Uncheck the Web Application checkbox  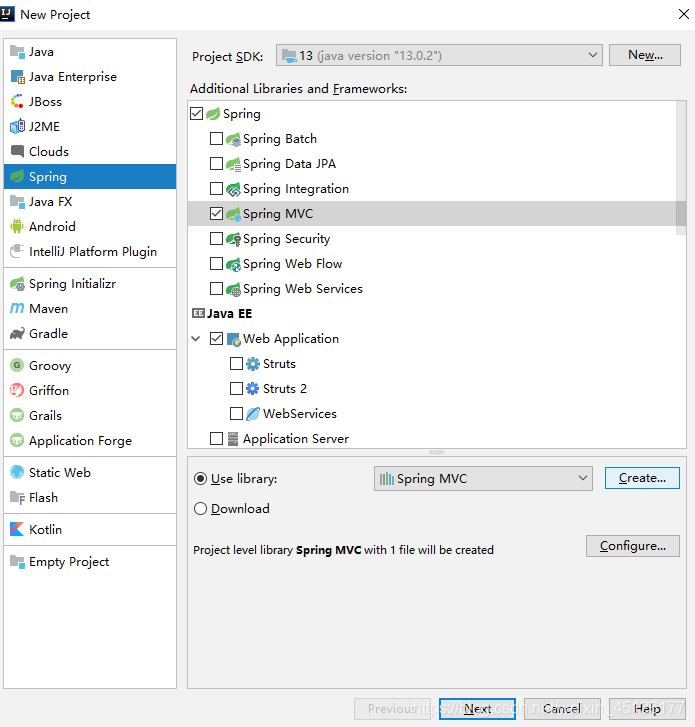coord(217,338)
